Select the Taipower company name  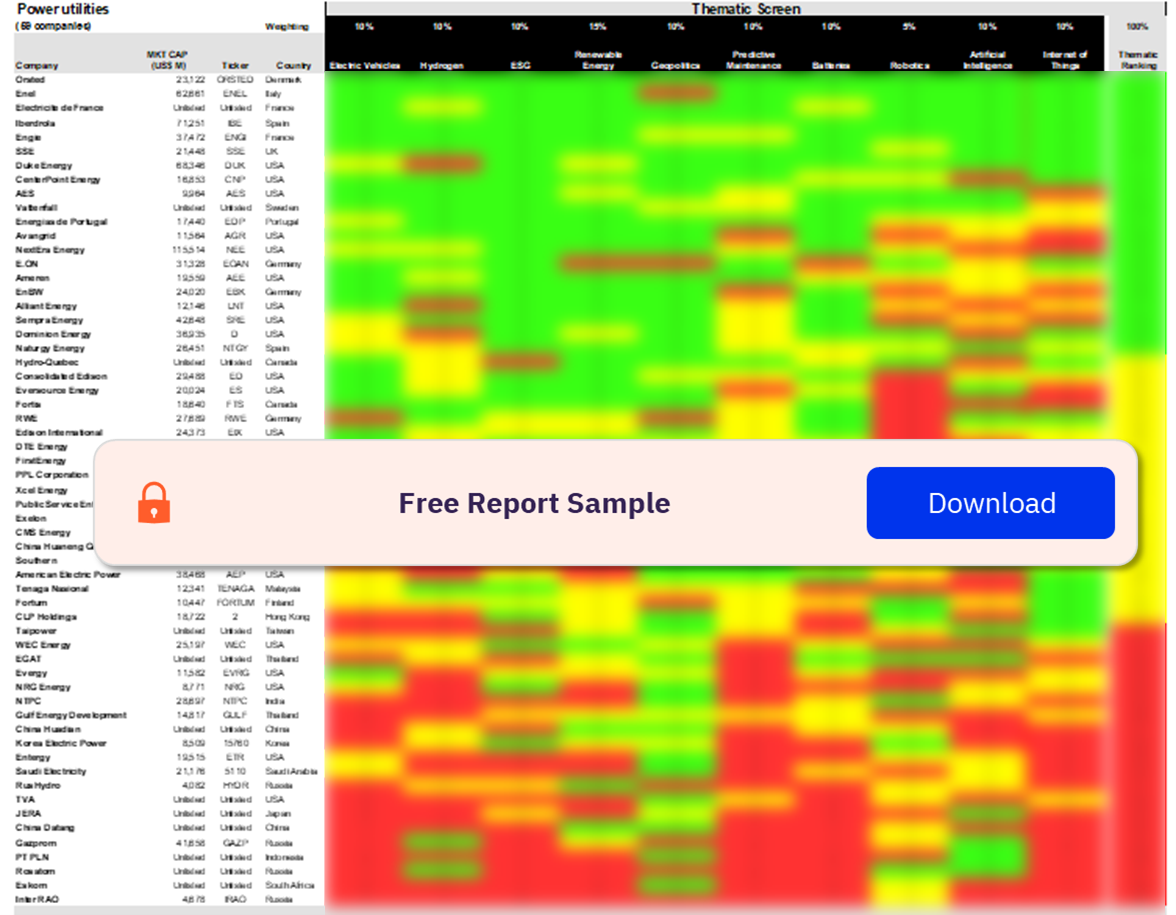pyautogui.click(x=36, y=631)
